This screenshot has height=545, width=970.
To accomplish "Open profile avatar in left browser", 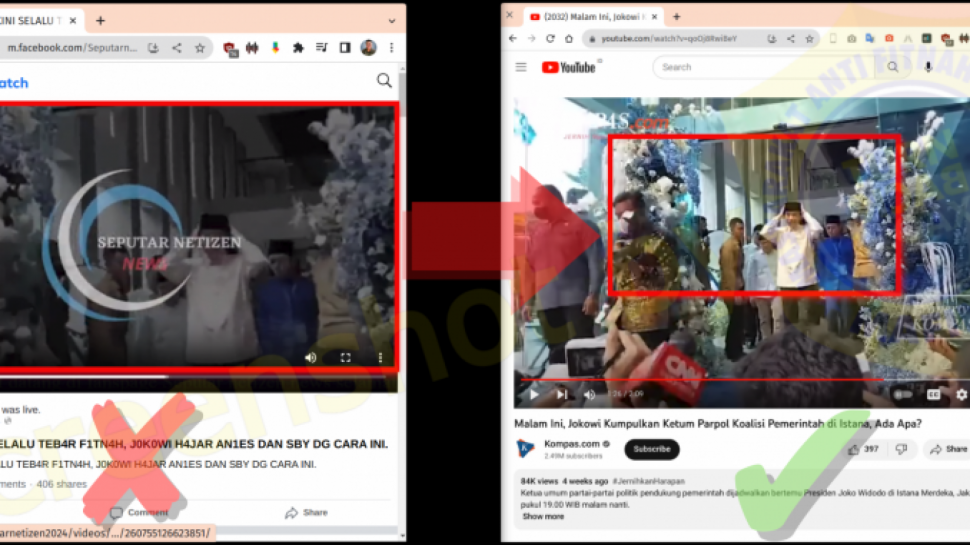I will [369, 48].
